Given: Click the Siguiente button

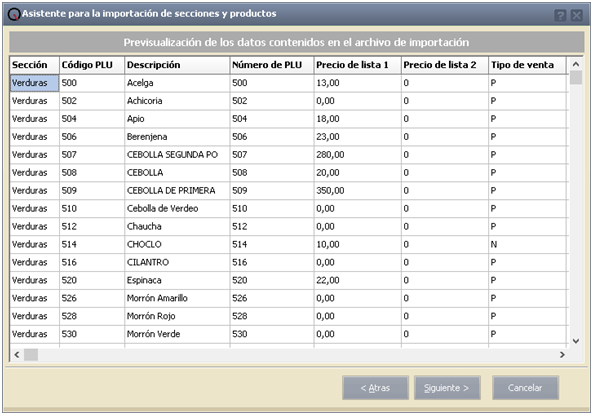Looking at the screenshot, I should (x=447, y=388).
